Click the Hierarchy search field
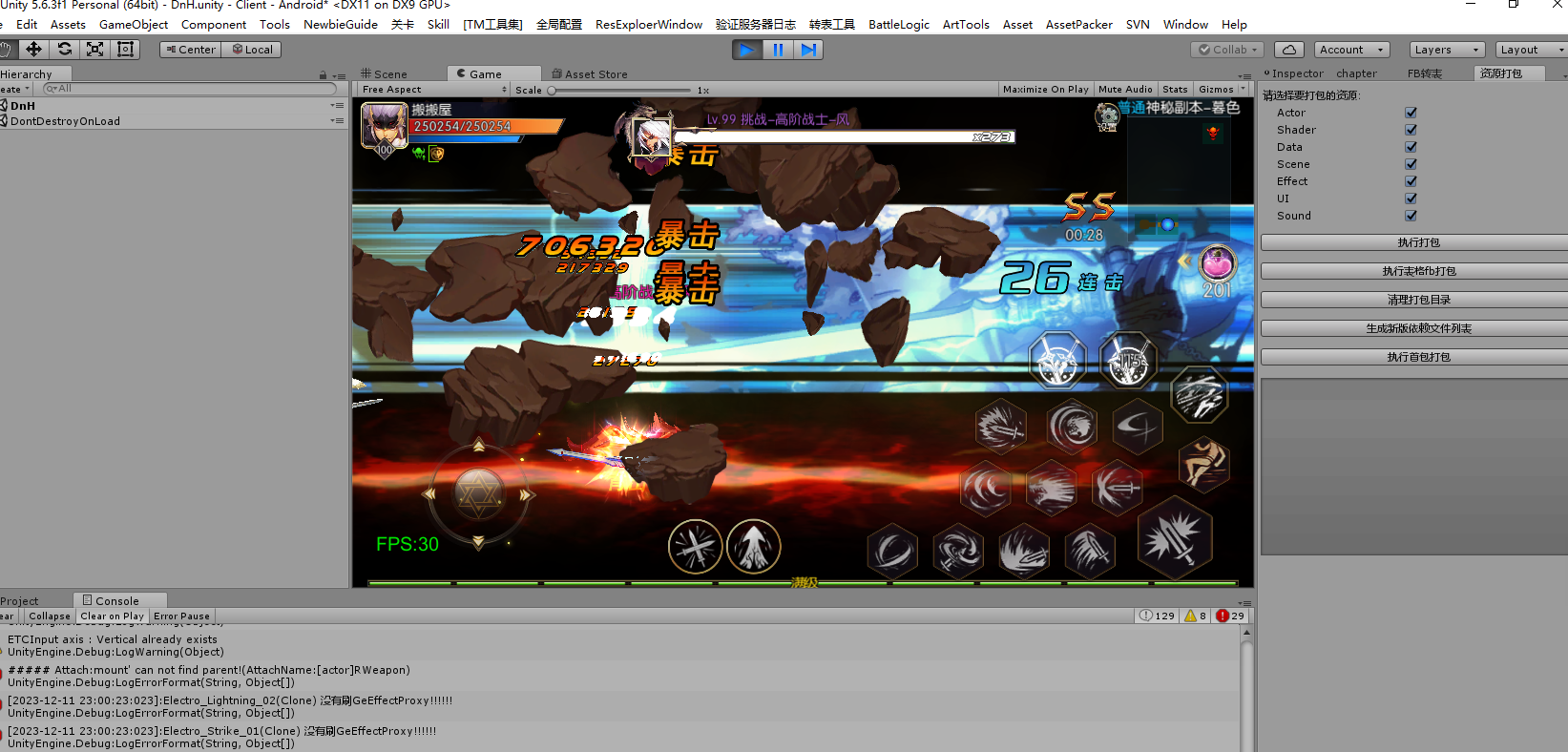 tap(191, 89)
